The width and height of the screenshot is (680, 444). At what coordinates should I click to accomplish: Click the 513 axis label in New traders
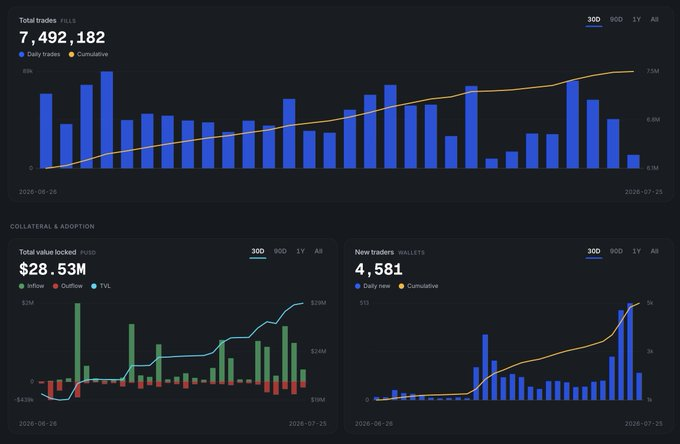(364, 303)
